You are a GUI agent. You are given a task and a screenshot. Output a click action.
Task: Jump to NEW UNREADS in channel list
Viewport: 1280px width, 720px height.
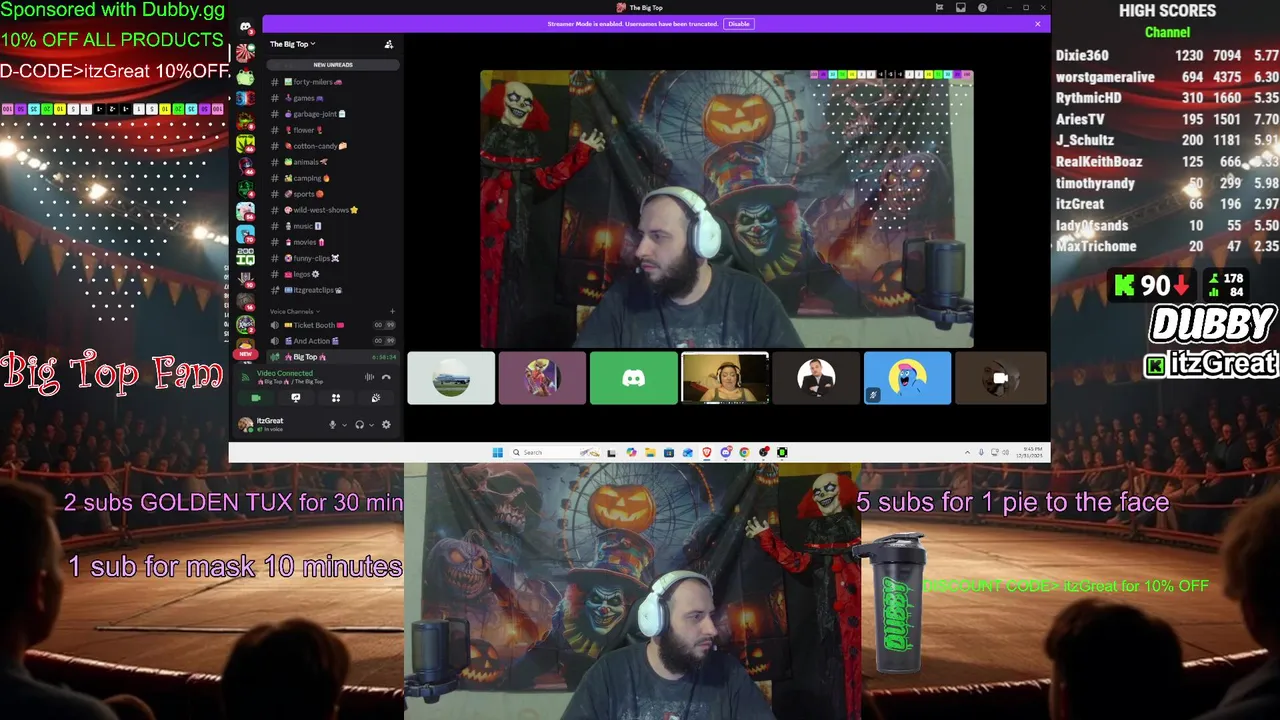click(332, 65)
